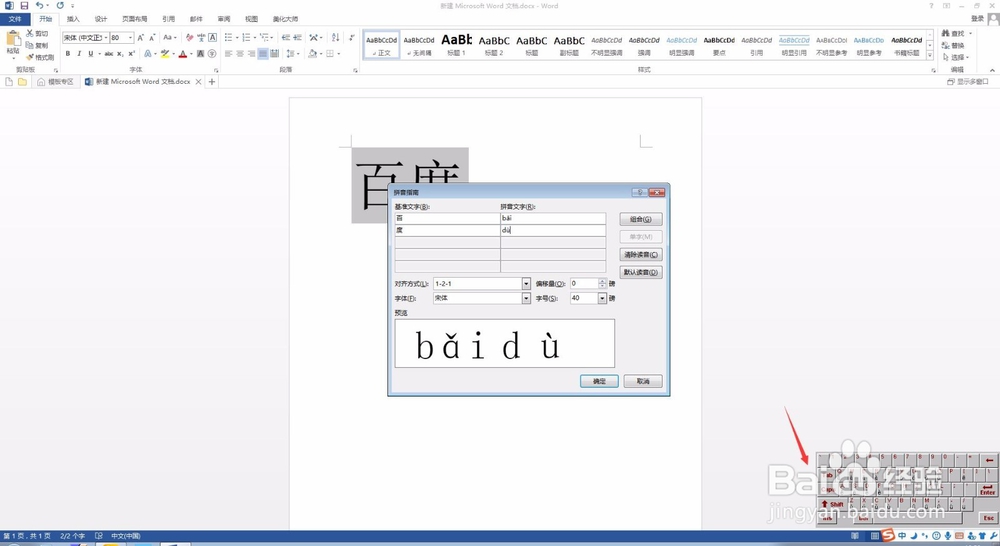Image resolution: width=1000 pixels, height=546 pixels.
Task: Click the OK (确定) button
Action: click(x=599, y=381)
